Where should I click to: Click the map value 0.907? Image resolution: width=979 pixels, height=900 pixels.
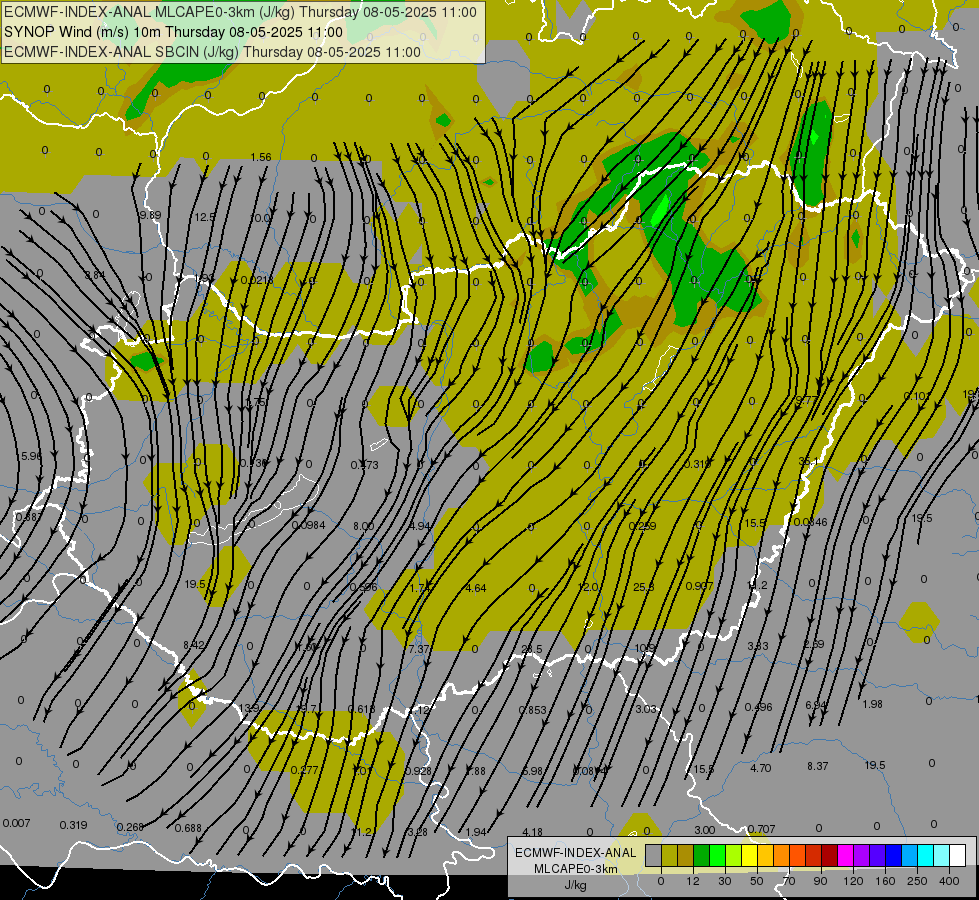coord(699,586)
